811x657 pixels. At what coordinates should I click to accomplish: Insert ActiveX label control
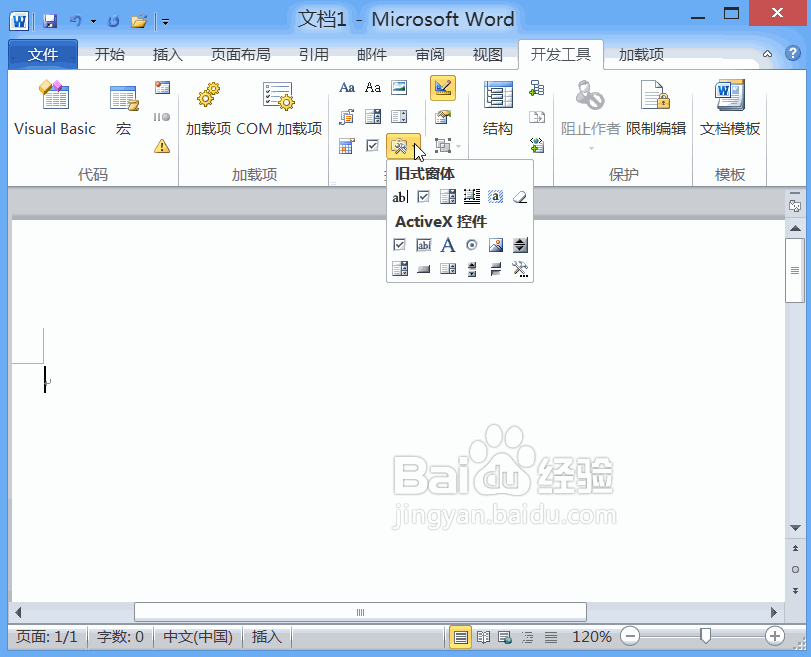point(447,245)
